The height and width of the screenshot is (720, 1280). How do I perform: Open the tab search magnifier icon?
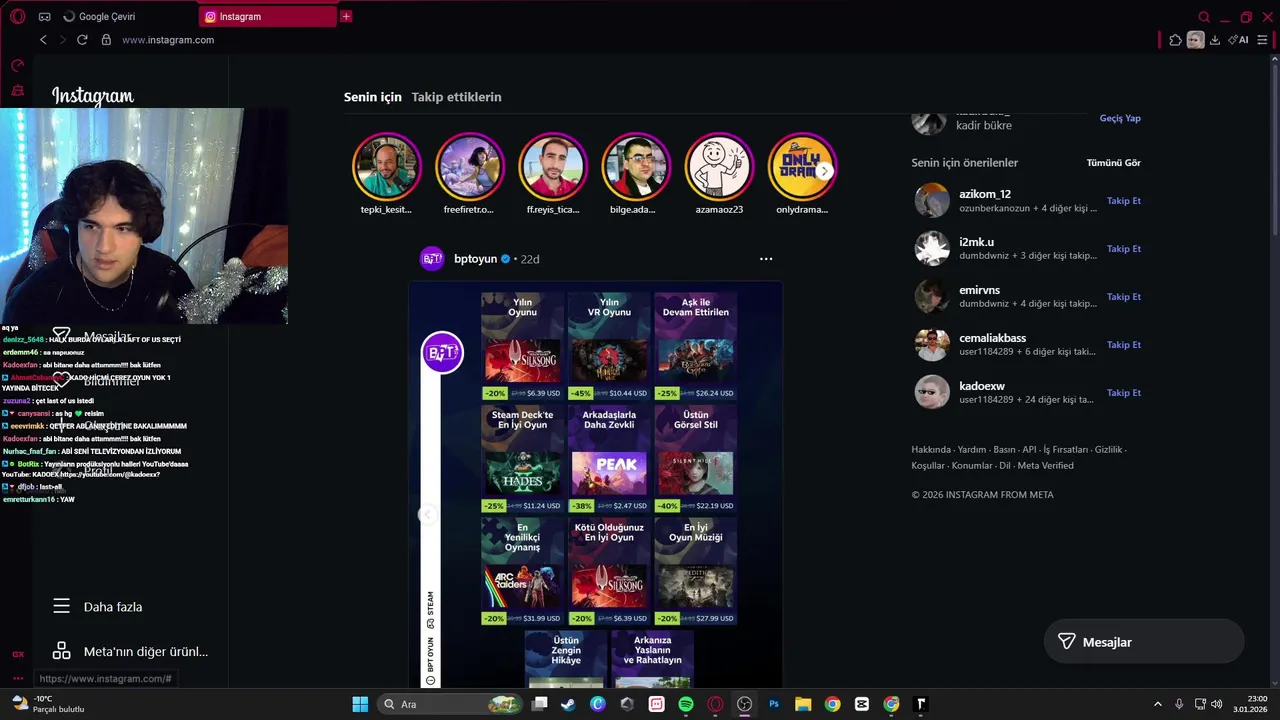(1204, 17)
